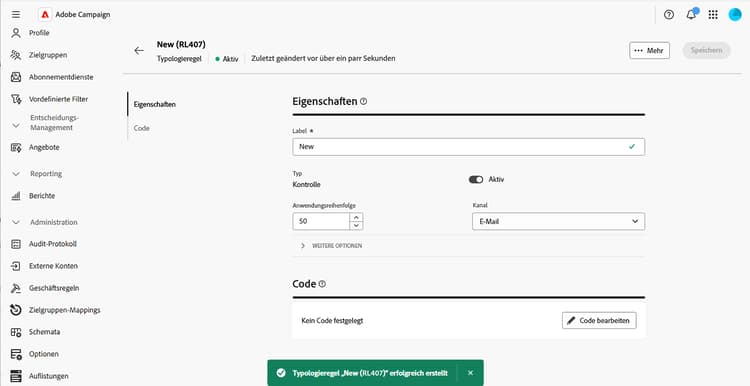
Task: Open the help question mark icon
Action: (669, 14)
